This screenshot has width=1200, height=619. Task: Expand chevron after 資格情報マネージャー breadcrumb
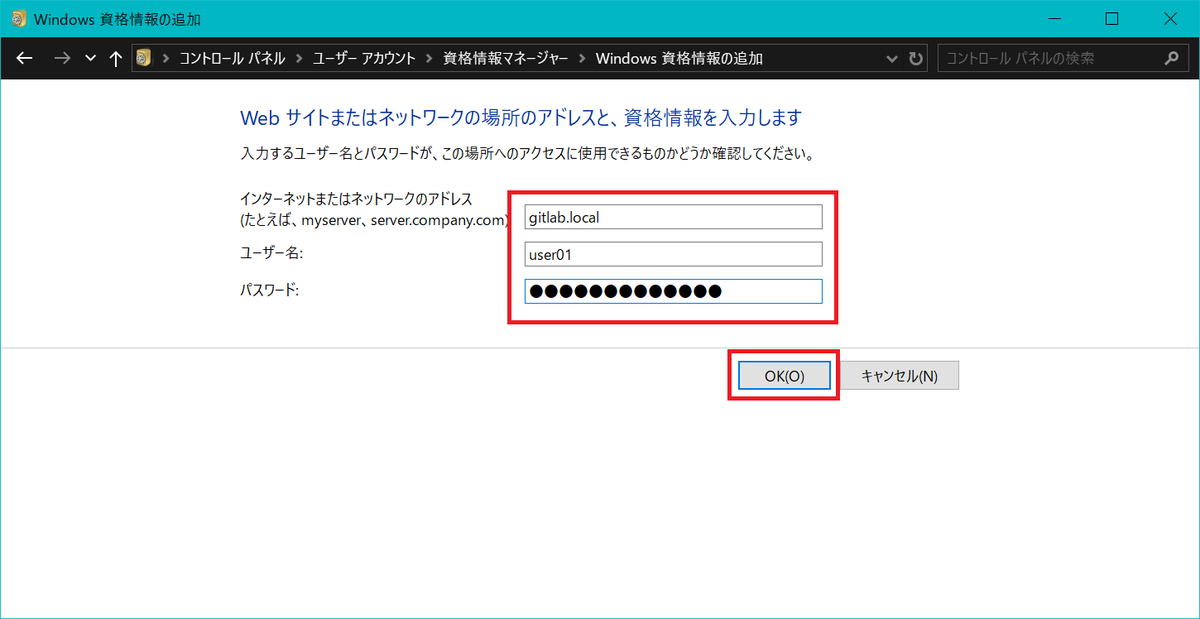coord(582,58)
